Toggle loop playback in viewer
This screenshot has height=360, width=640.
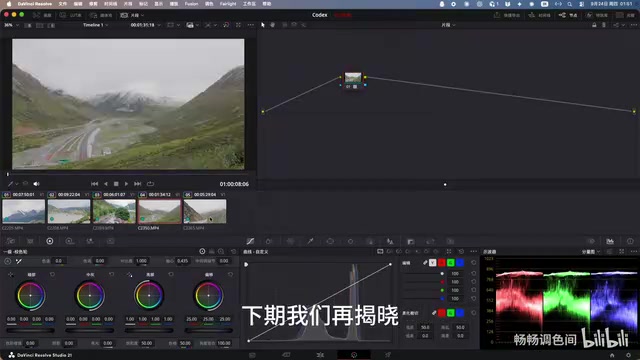tap(151, 184)
